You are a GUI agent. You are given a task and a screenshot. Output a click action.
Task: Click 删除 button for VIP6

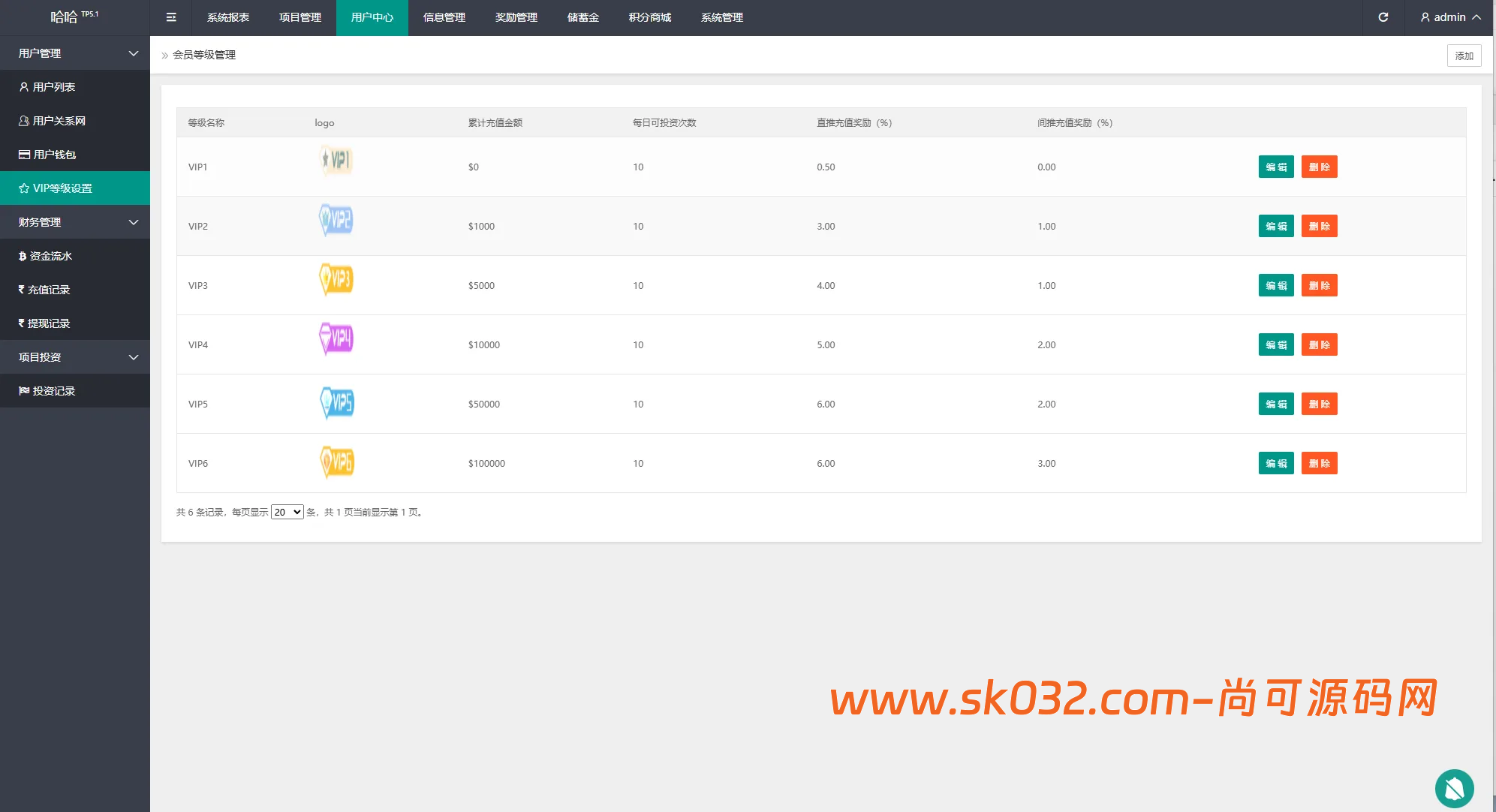pos(1319,463)
